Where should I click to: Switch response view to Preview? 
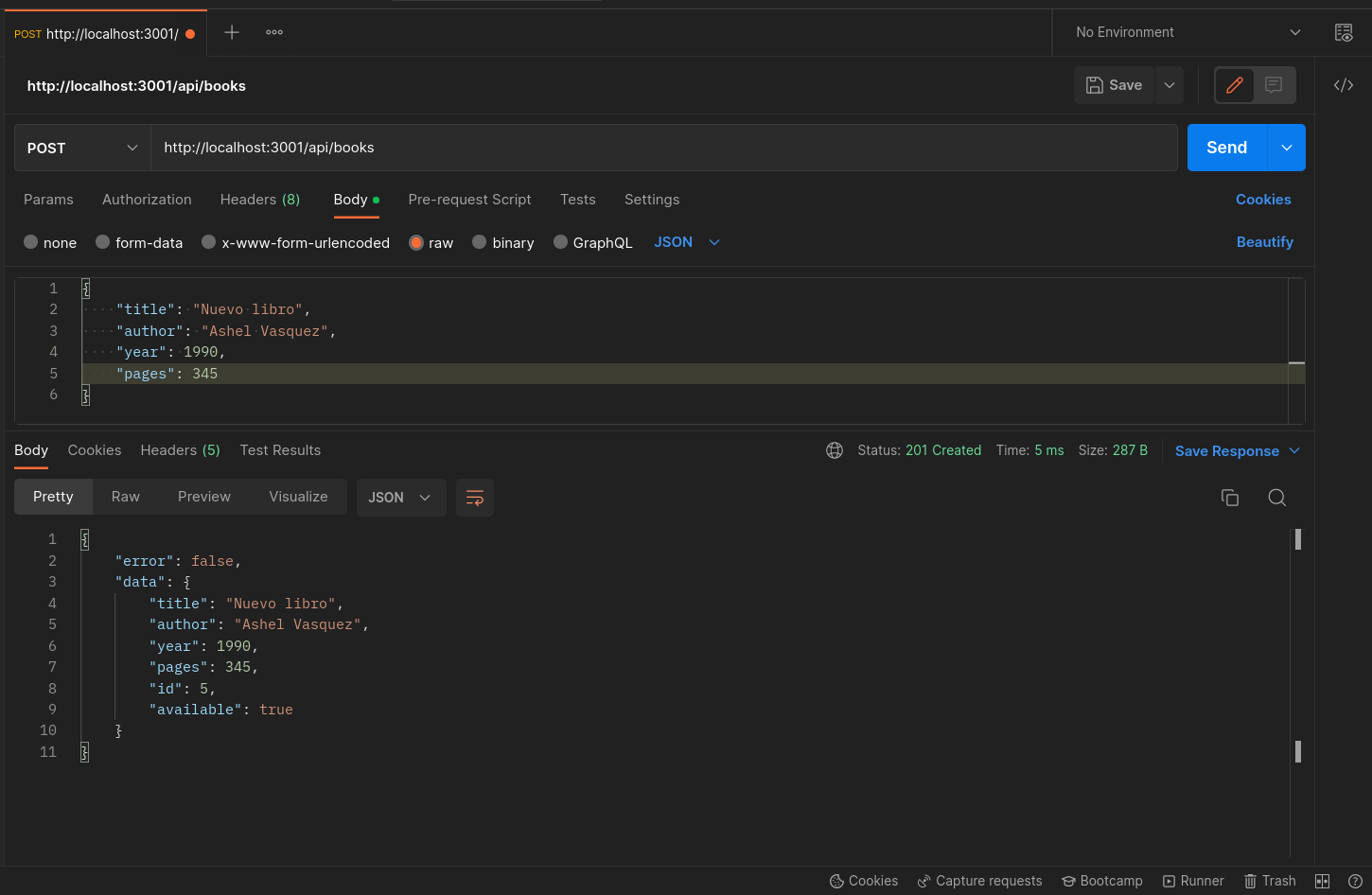pyautogui.click(x=204, y=497)
